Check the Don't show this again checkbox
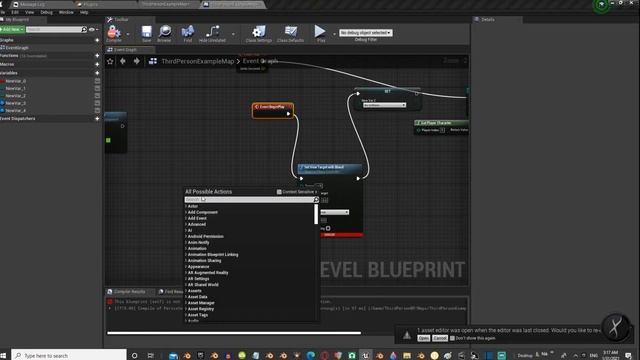The width and height of the screenshot is (640, 360). pyautogui.click(x=452, y=338)
